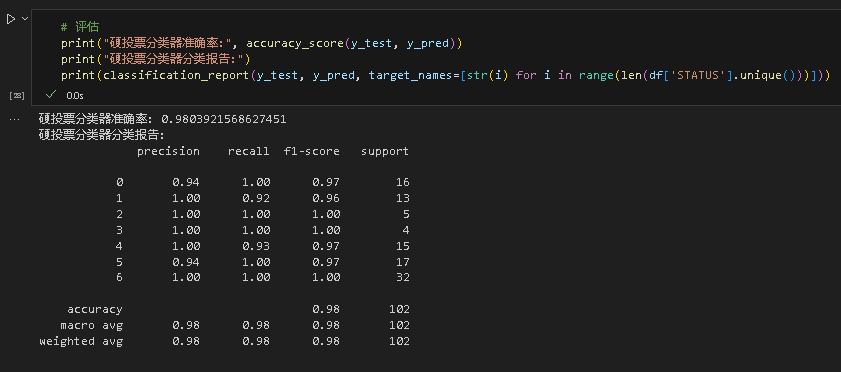
Task: Click support 16 in class 0 row
Action: coord(403,182)
